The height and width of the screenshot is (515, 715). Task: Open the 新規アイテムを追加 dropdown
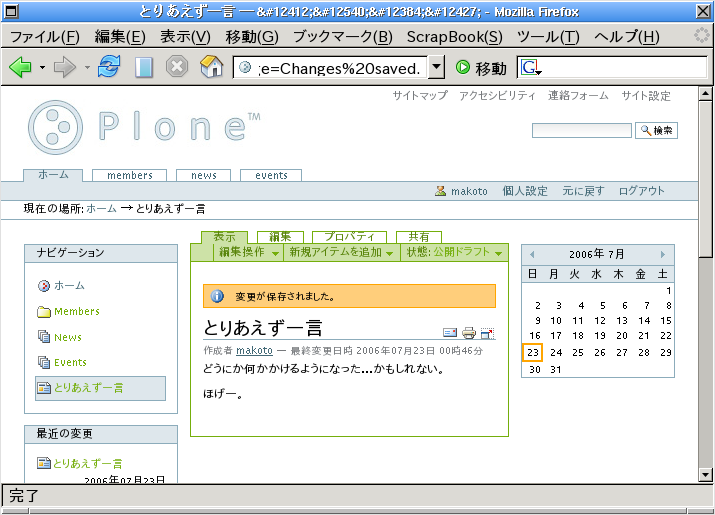coord(341,253)
